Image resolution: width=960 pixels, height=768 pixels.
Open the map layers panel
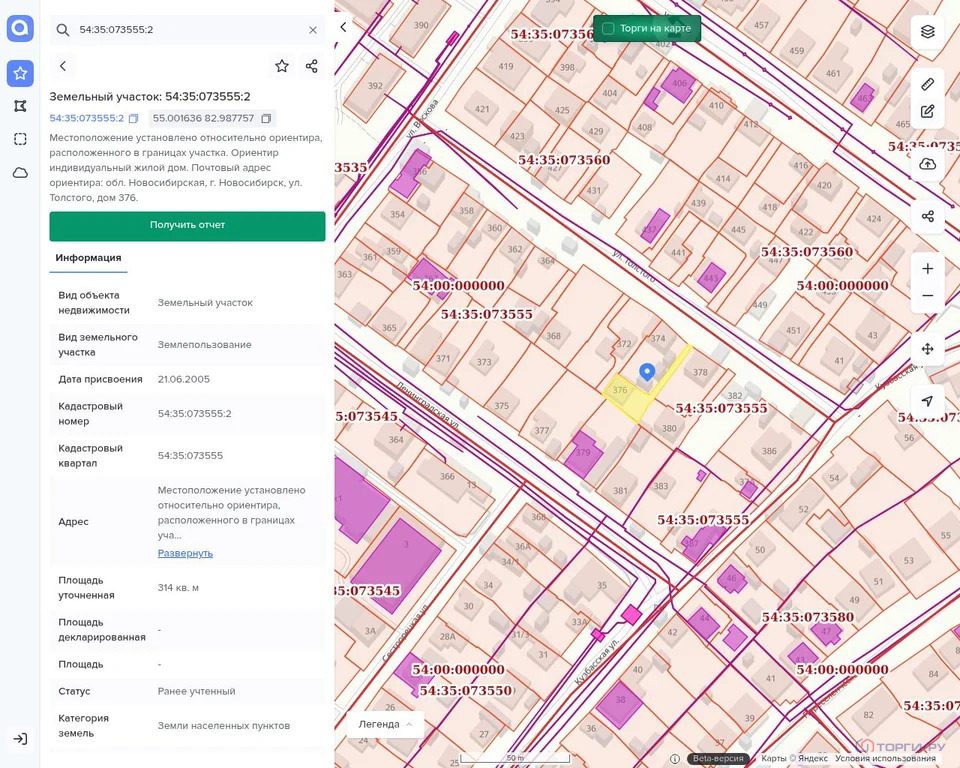pos(927,31)
